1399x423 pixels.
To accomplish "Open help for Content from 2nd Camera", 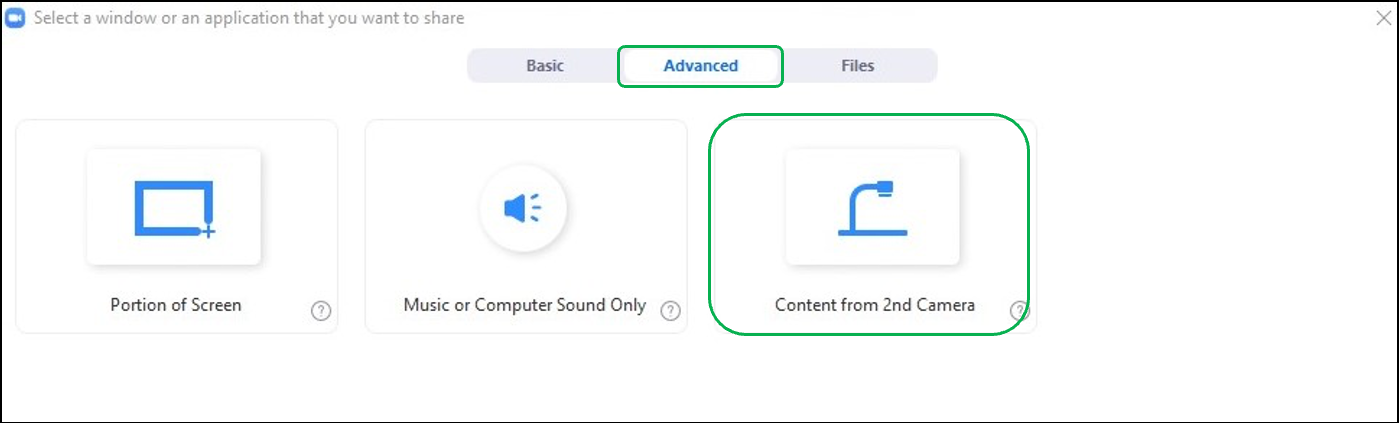I will click(1019, 311).
